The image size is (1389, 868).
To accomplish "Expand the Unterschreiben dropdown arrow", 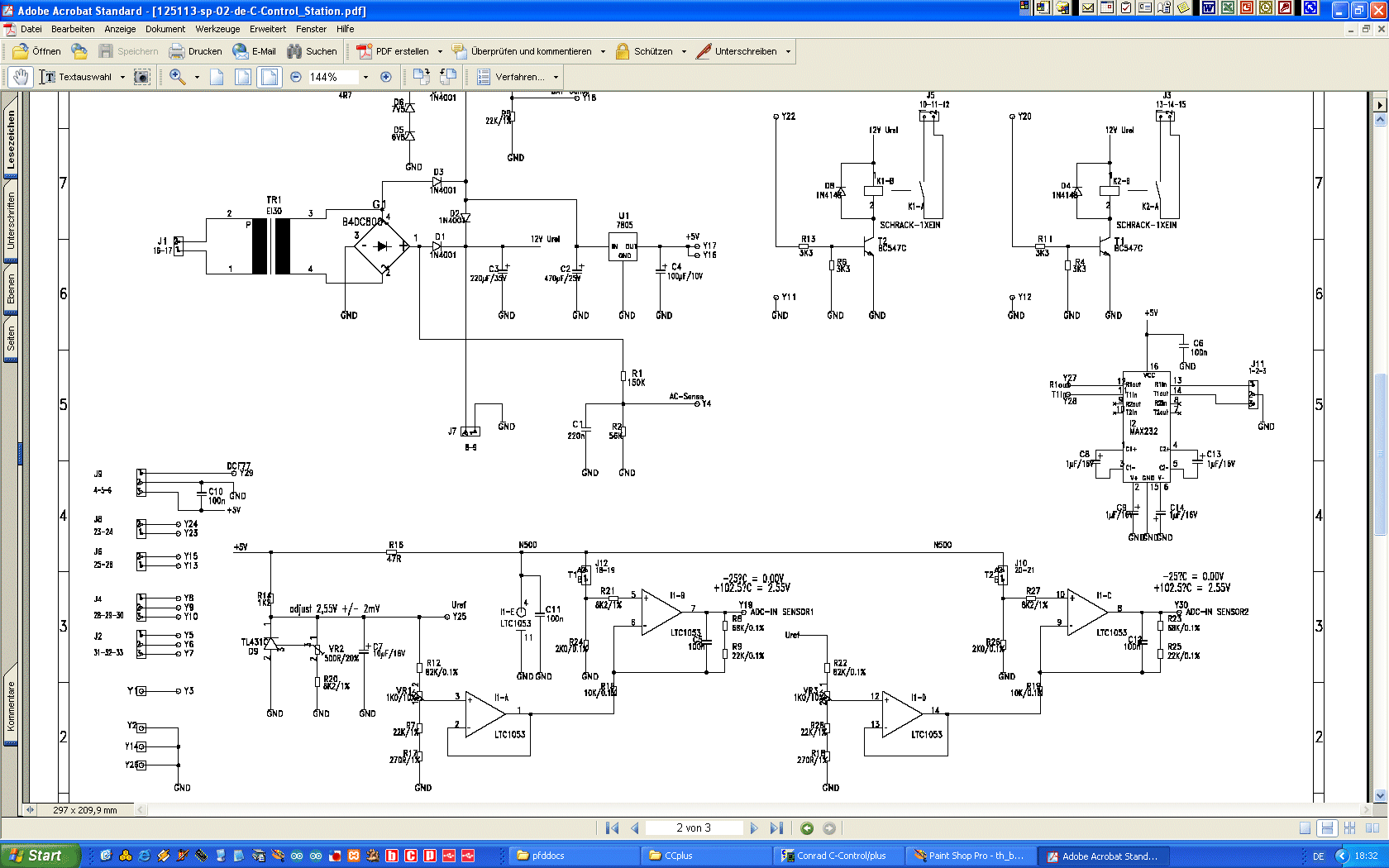I will tap(788, 51).
